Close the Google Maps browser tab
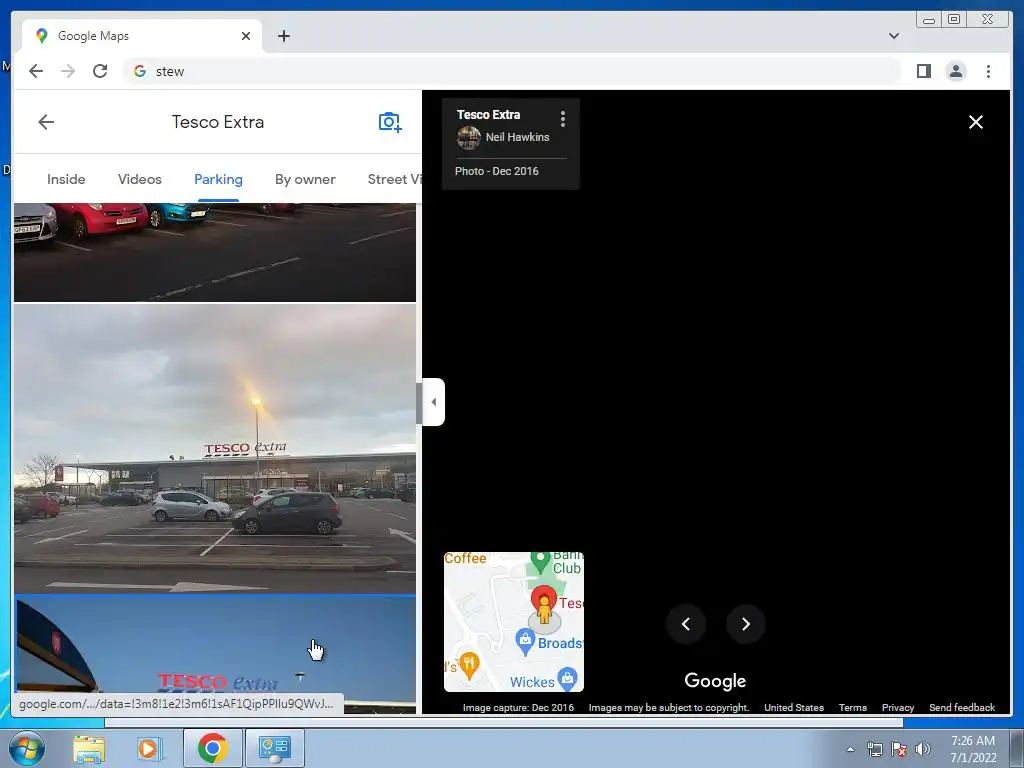 tap(246, 36)
